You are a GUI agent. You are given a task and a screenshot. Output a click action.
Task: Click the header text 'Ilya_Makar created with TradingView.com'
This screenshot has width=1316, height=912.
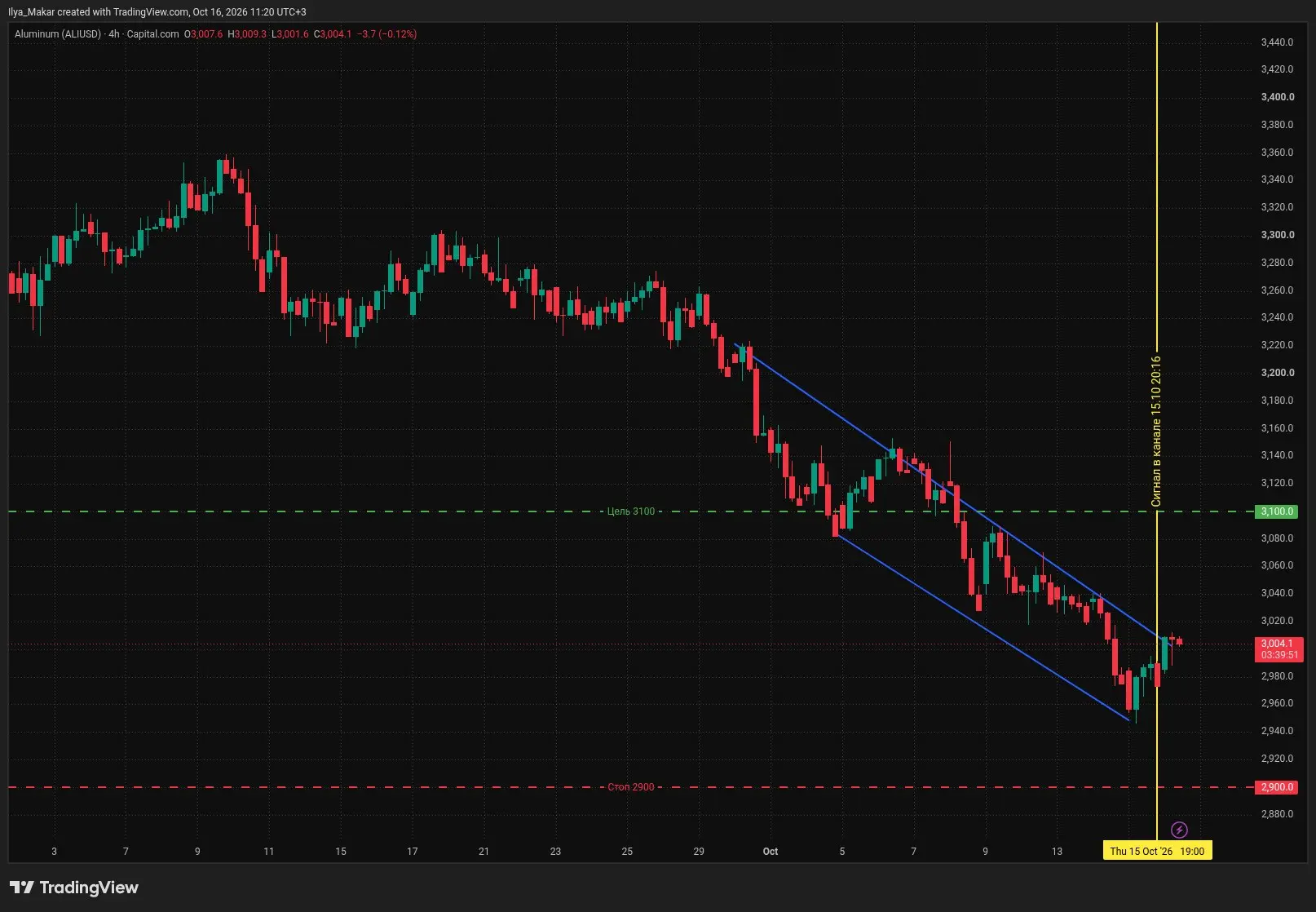pyautogui.click(x=98, y=12)
